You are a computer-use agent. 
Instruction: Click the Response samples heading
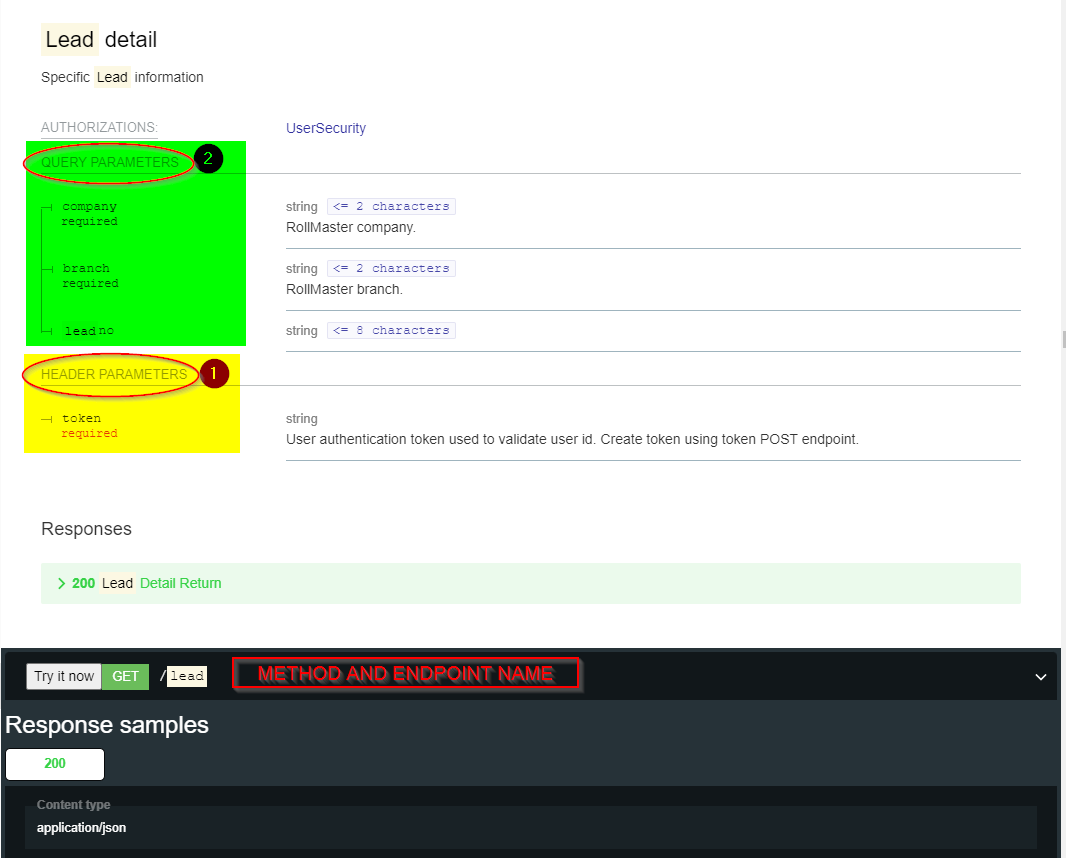pos(107,725)
